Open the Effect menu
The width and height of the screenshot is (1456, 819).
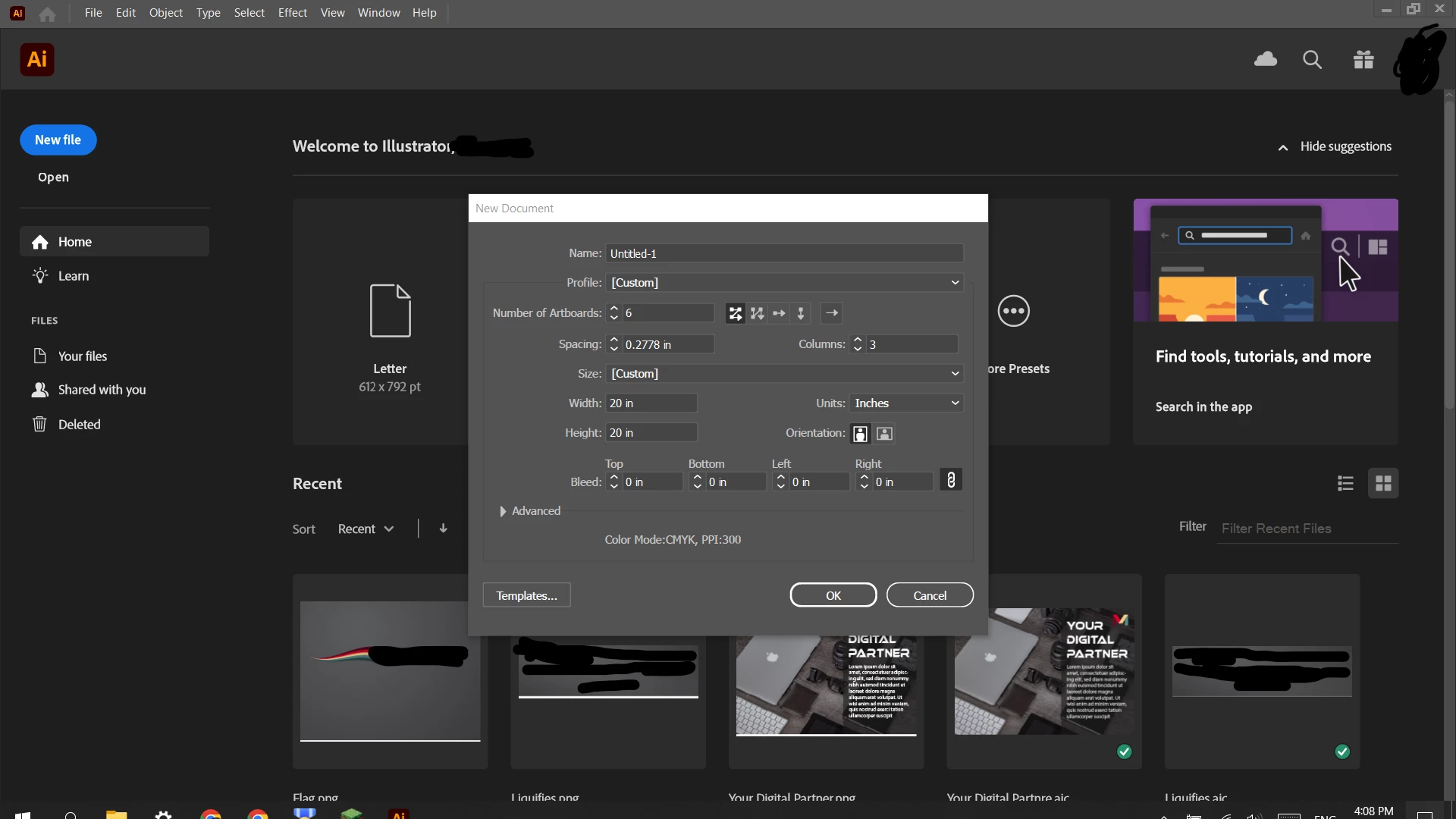(x=292, y=13)
